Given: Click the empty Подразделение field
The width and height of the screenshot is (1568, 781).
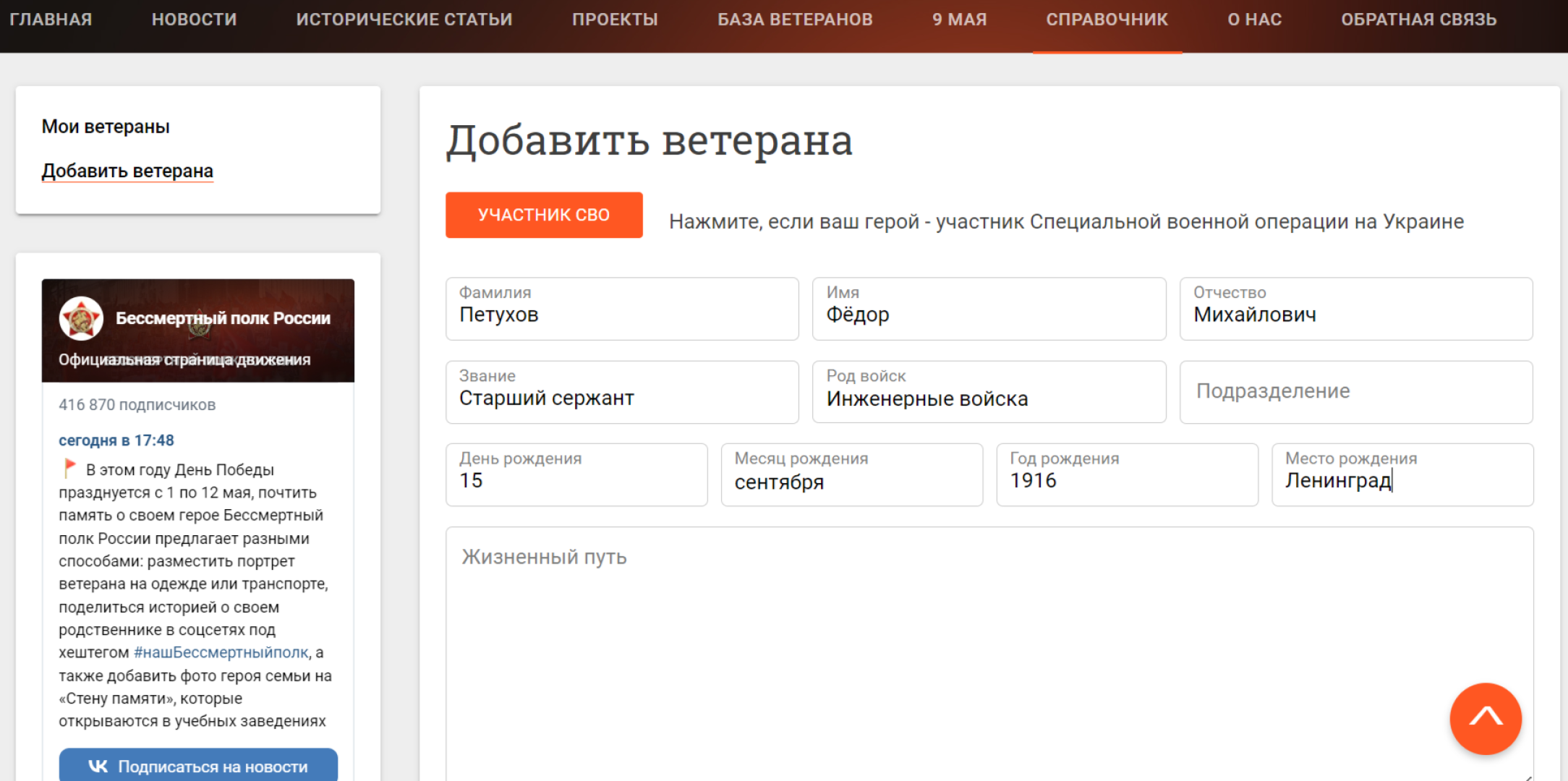Looking at the screenshot, I should 1356,391.
